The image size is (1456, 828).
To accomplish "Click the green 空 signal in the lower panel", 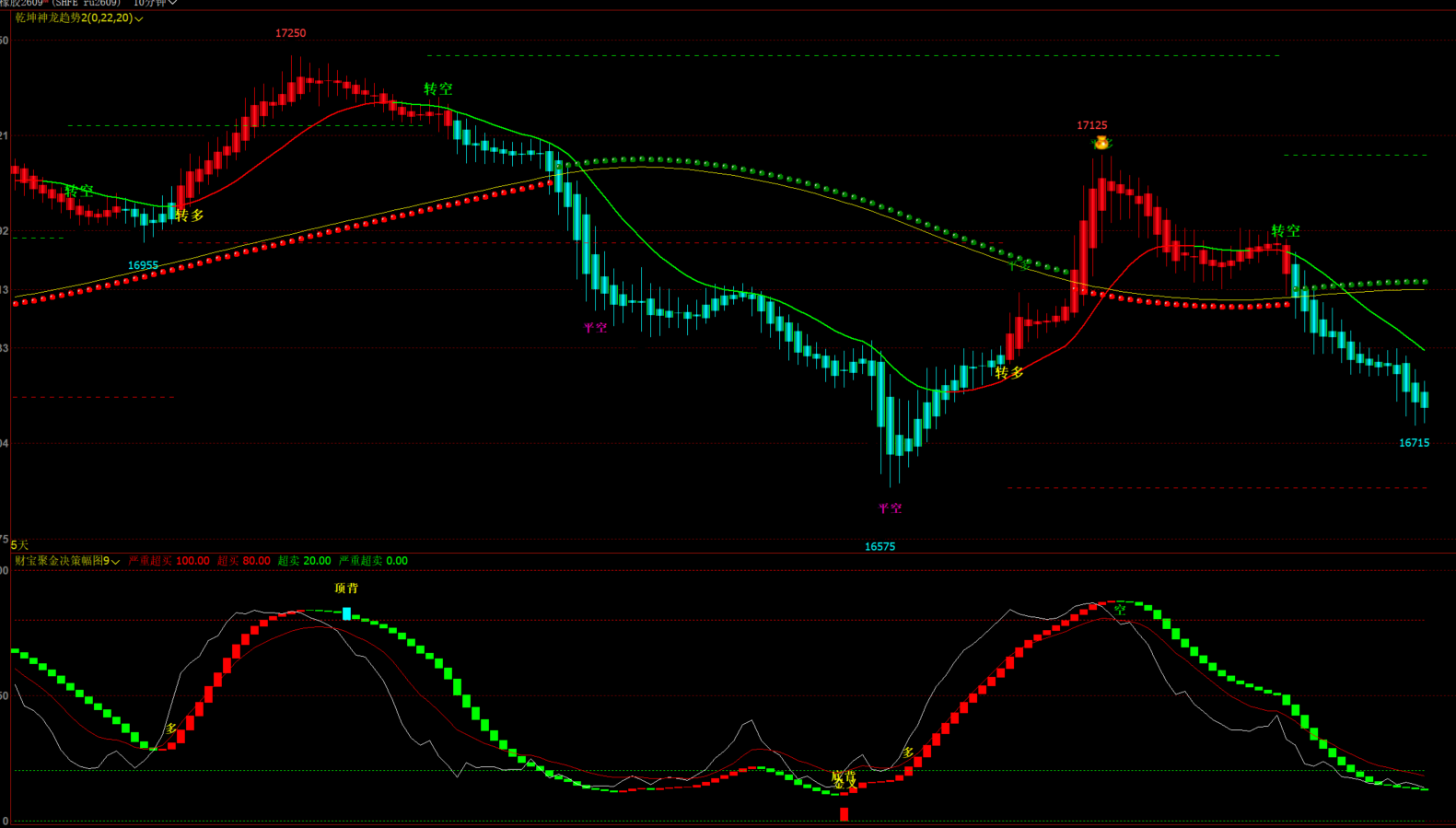I will tap(1120, 610).
